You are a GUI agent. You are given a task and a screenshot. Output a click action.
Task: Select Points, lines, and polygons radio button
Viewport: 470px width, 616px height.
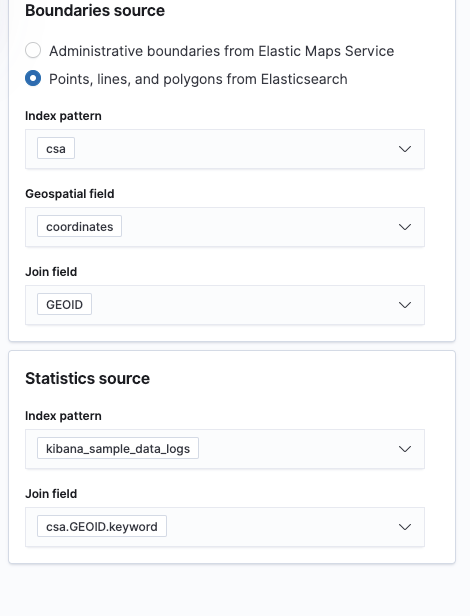33,78
